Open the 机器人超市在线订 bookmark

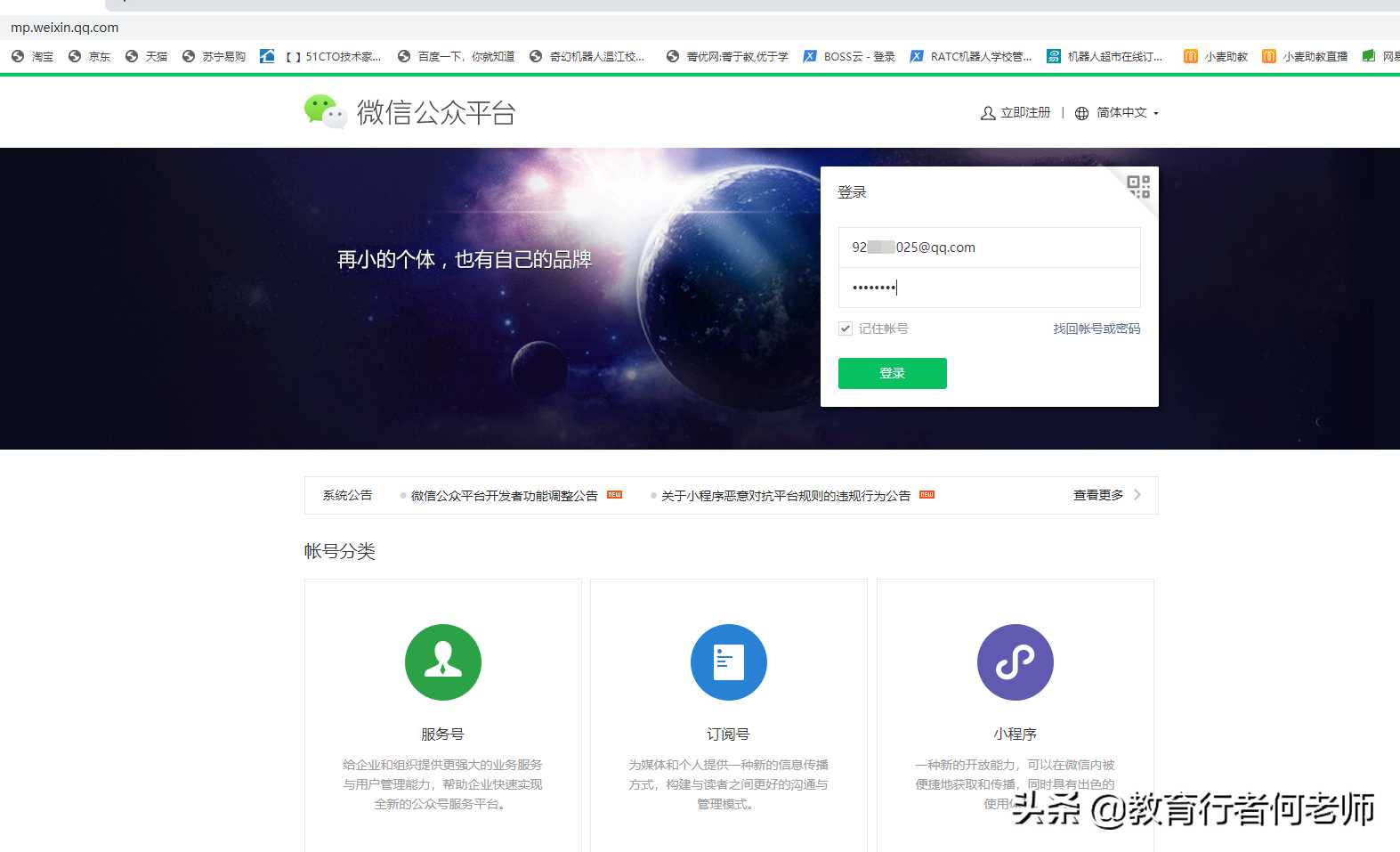pyautogui.click(x=1105, y=56)
